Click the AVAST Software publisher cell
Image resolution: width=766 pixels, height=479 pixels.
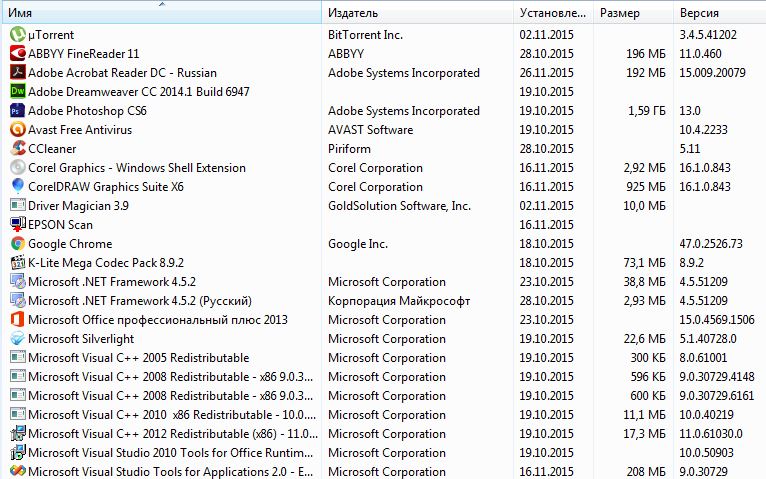(370, 129)
